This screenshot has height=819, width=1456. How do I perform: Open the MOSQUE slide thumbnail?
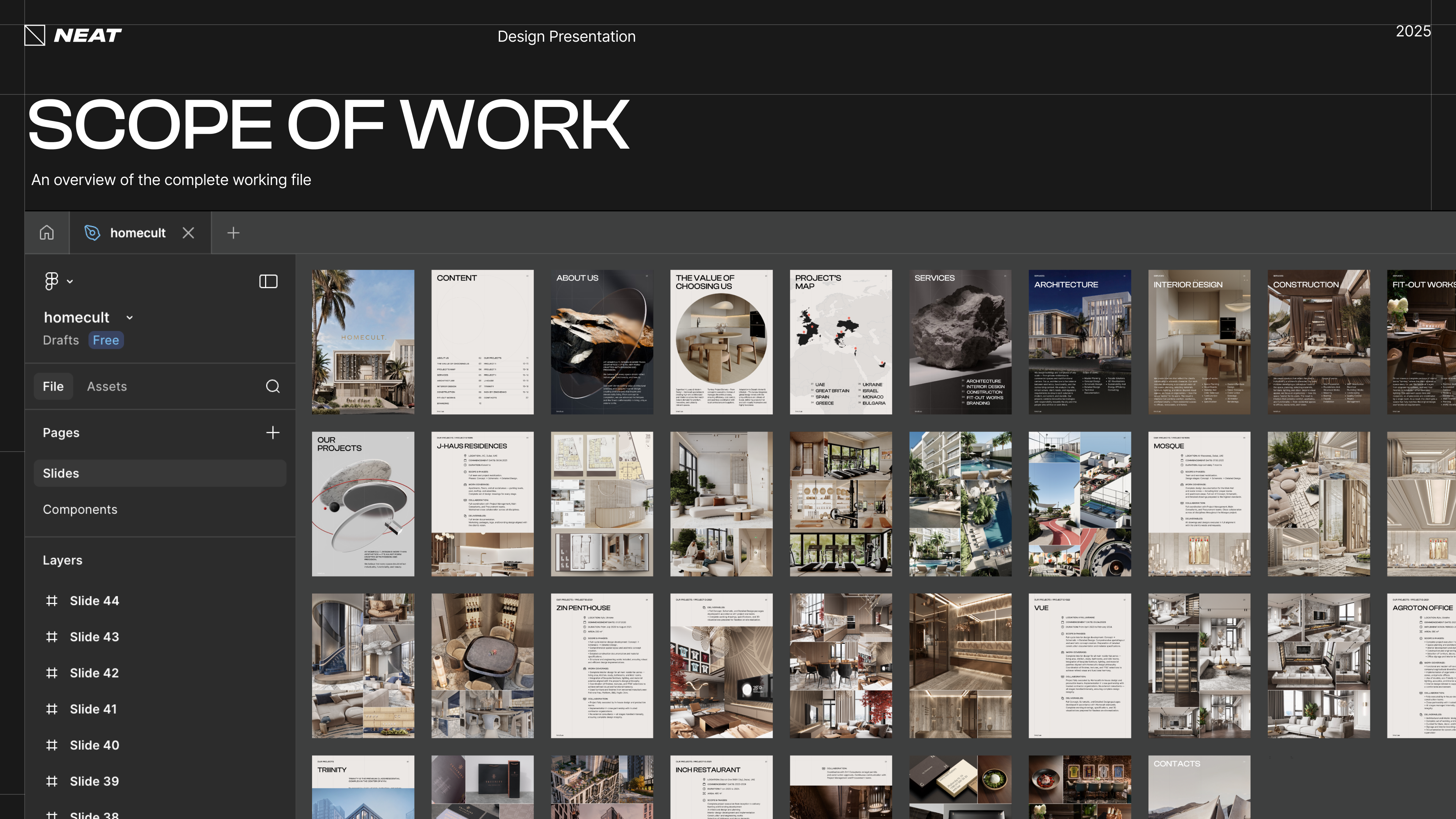tap(1199, 504)
